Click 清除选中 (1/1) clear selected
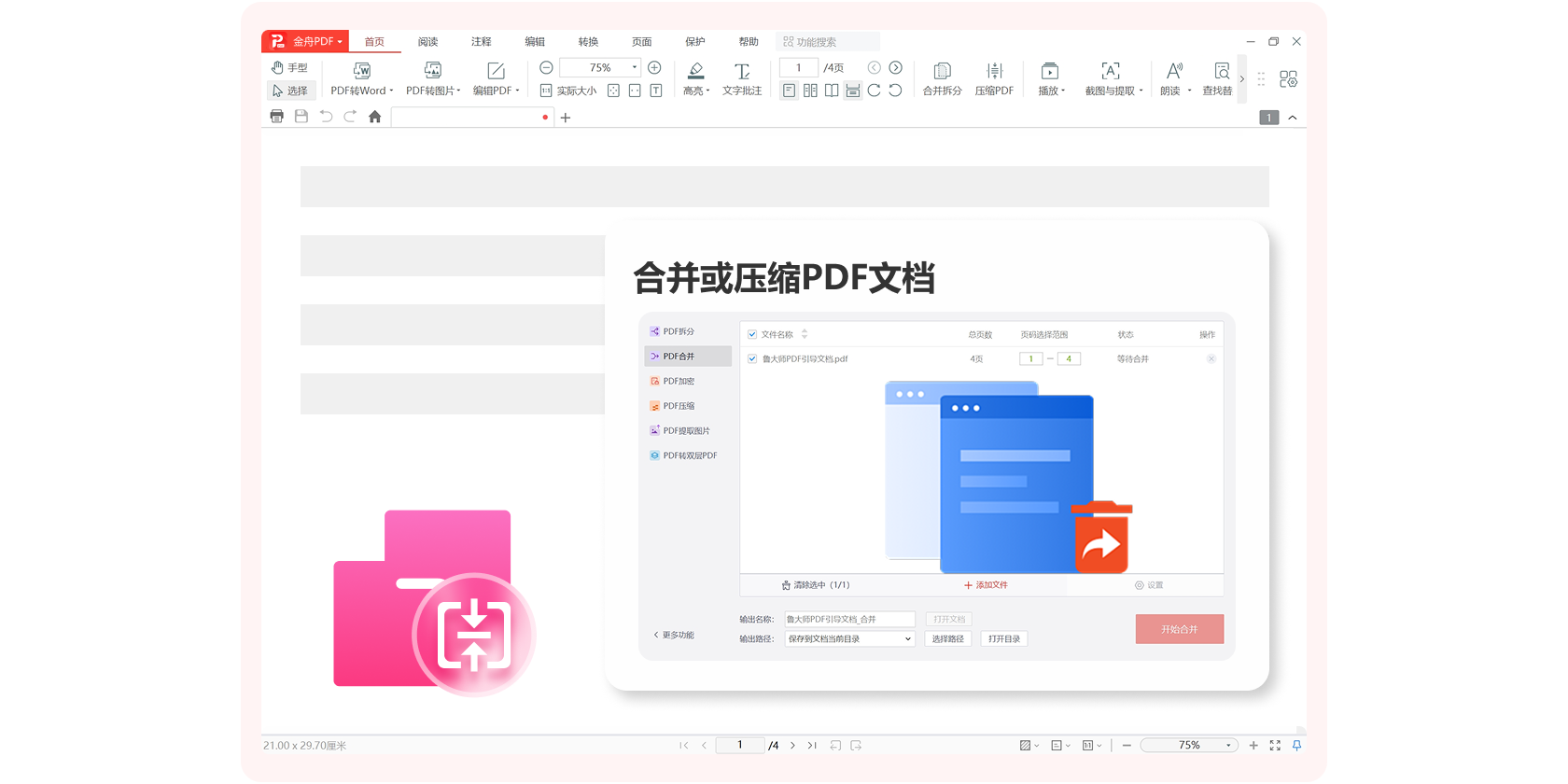The image size is (1568, 784). click(x=816, y=585)
